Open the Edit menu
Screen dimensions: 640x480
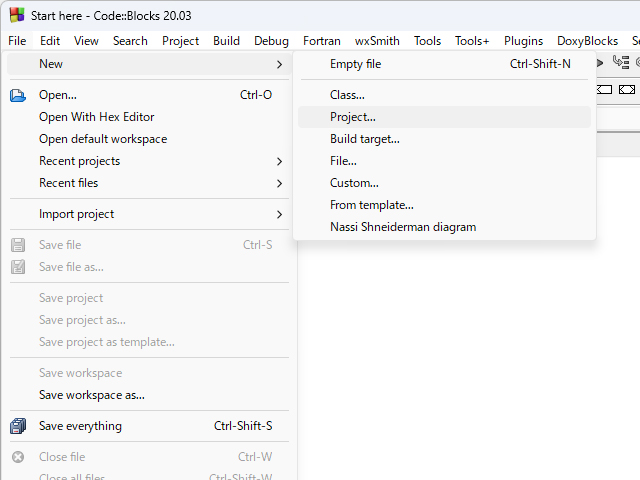point(50,41)
